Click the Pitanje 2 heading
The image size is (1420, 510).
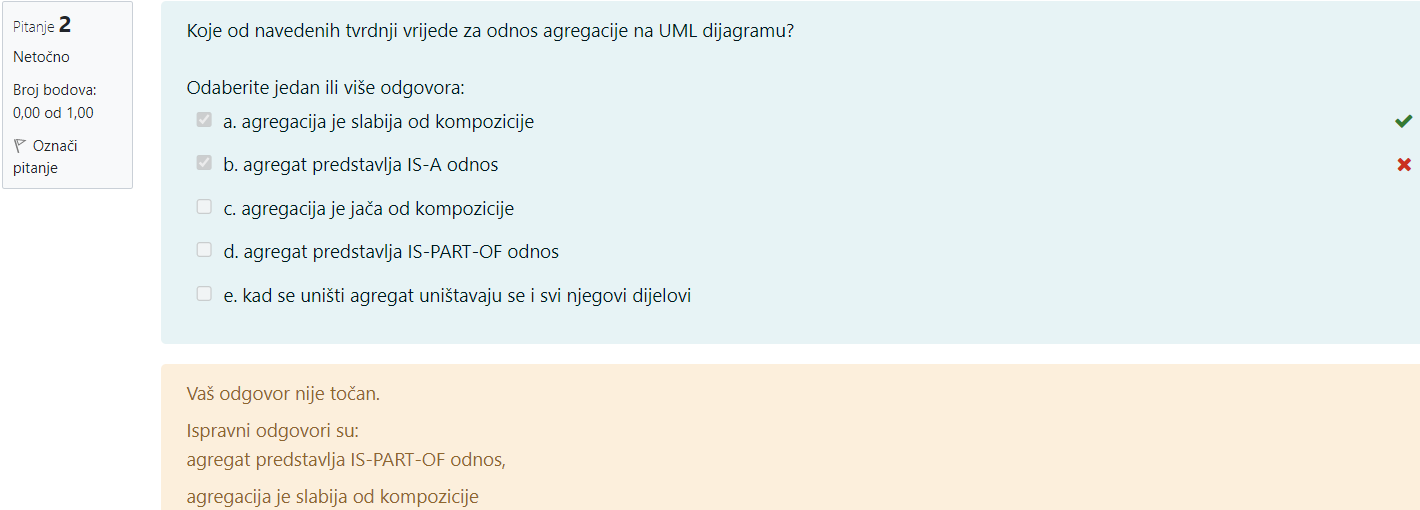pyautogui.click(x=42, y=26)
